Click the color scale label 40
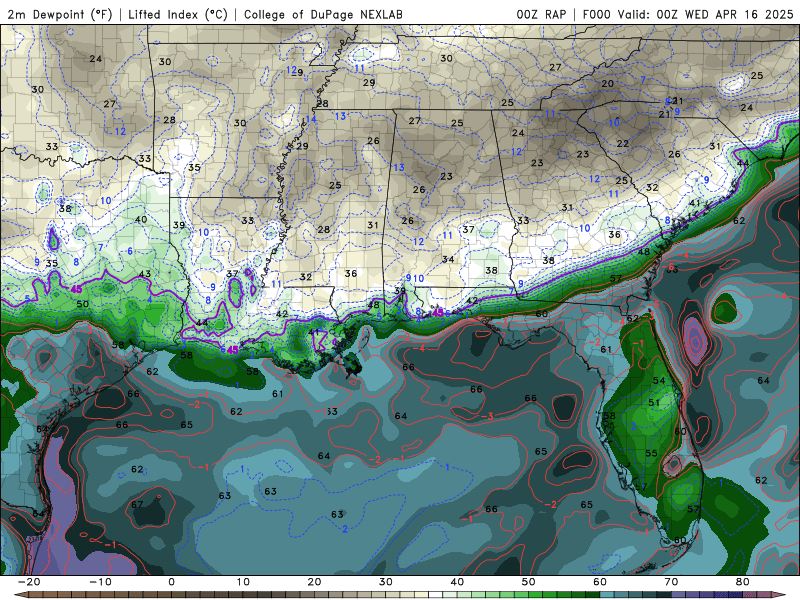The image size is (800, 600). [457, 582]
